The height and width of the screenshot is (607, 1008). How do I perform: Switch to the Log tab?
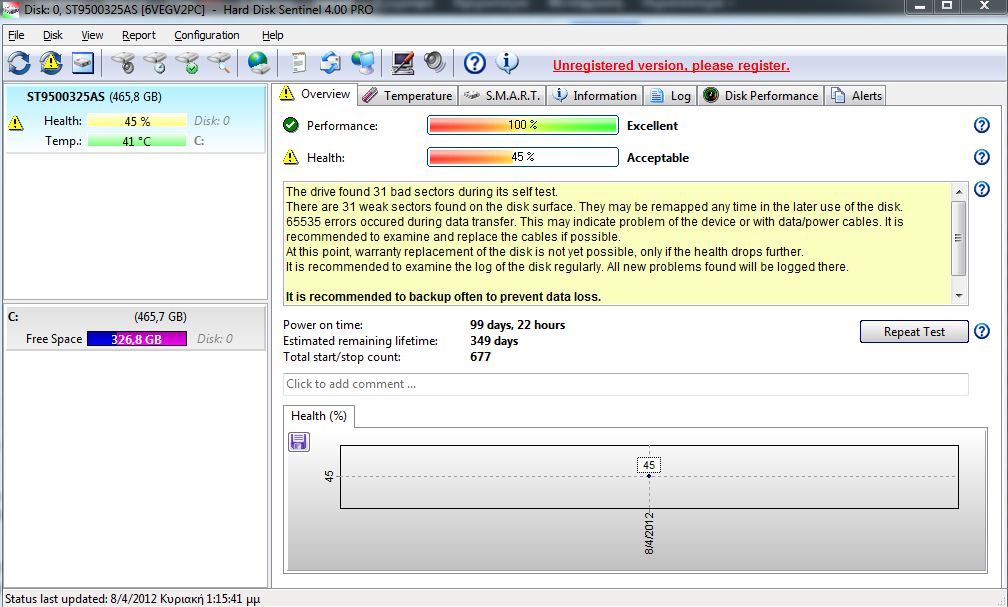pyautogui.click(x=670, y=96)
